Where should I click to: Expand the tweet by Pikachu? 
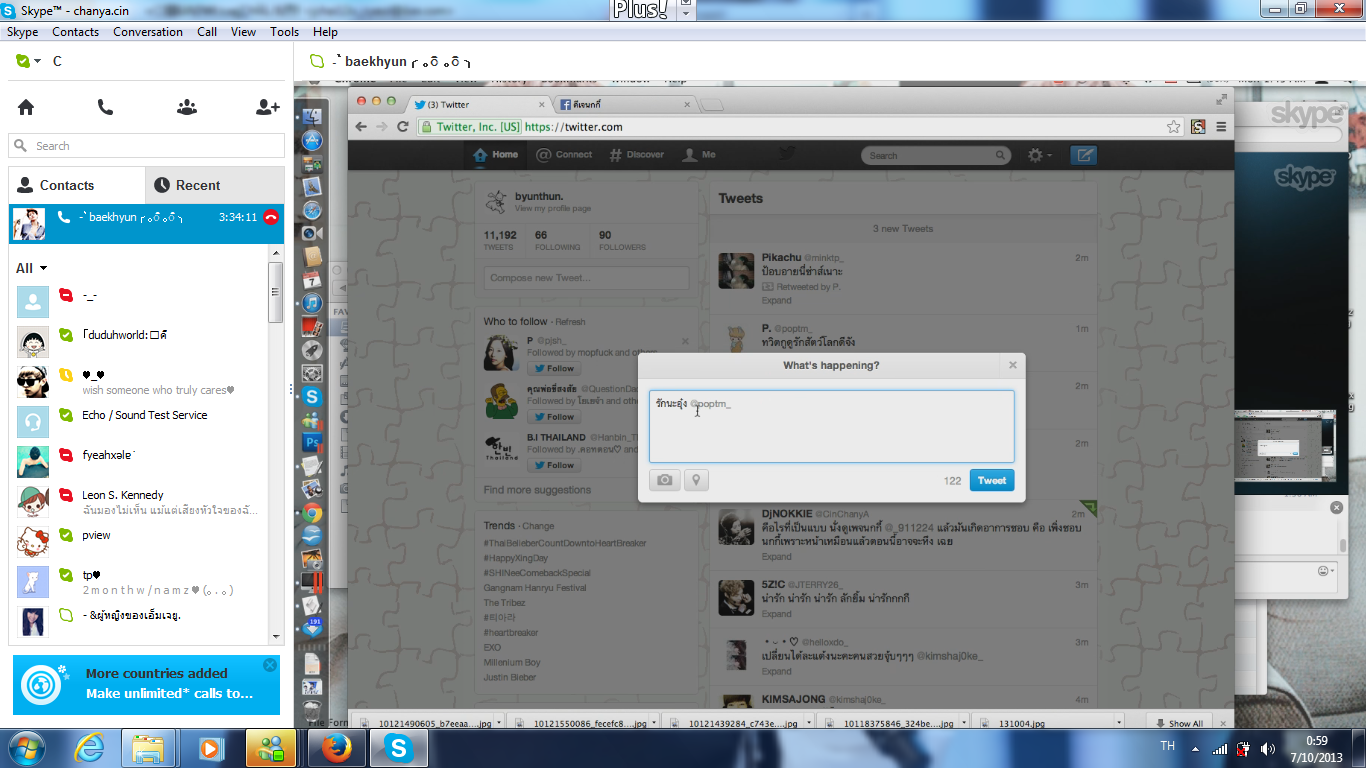776,300
